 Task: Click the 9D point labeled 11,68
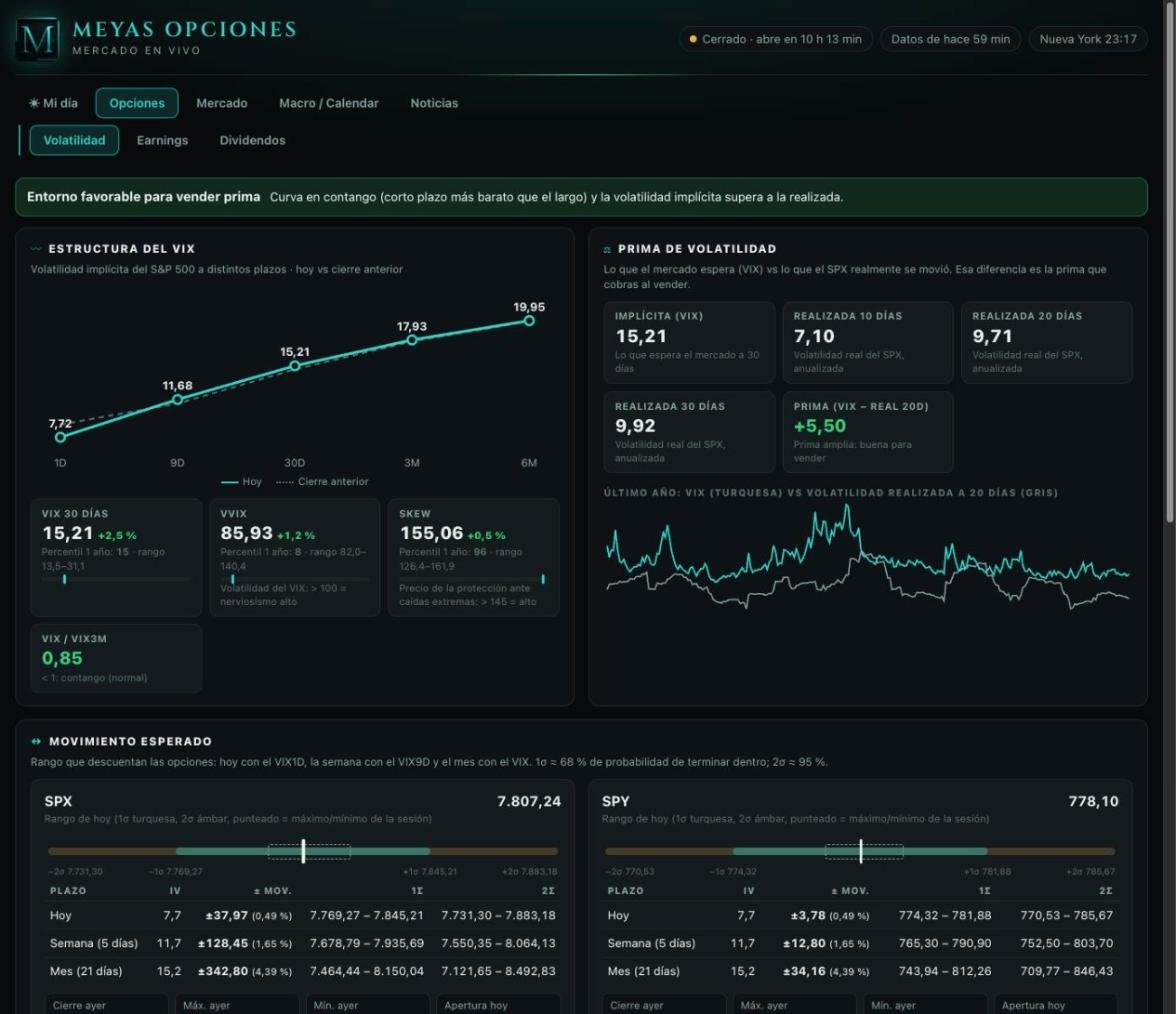[x=177, y=399]
